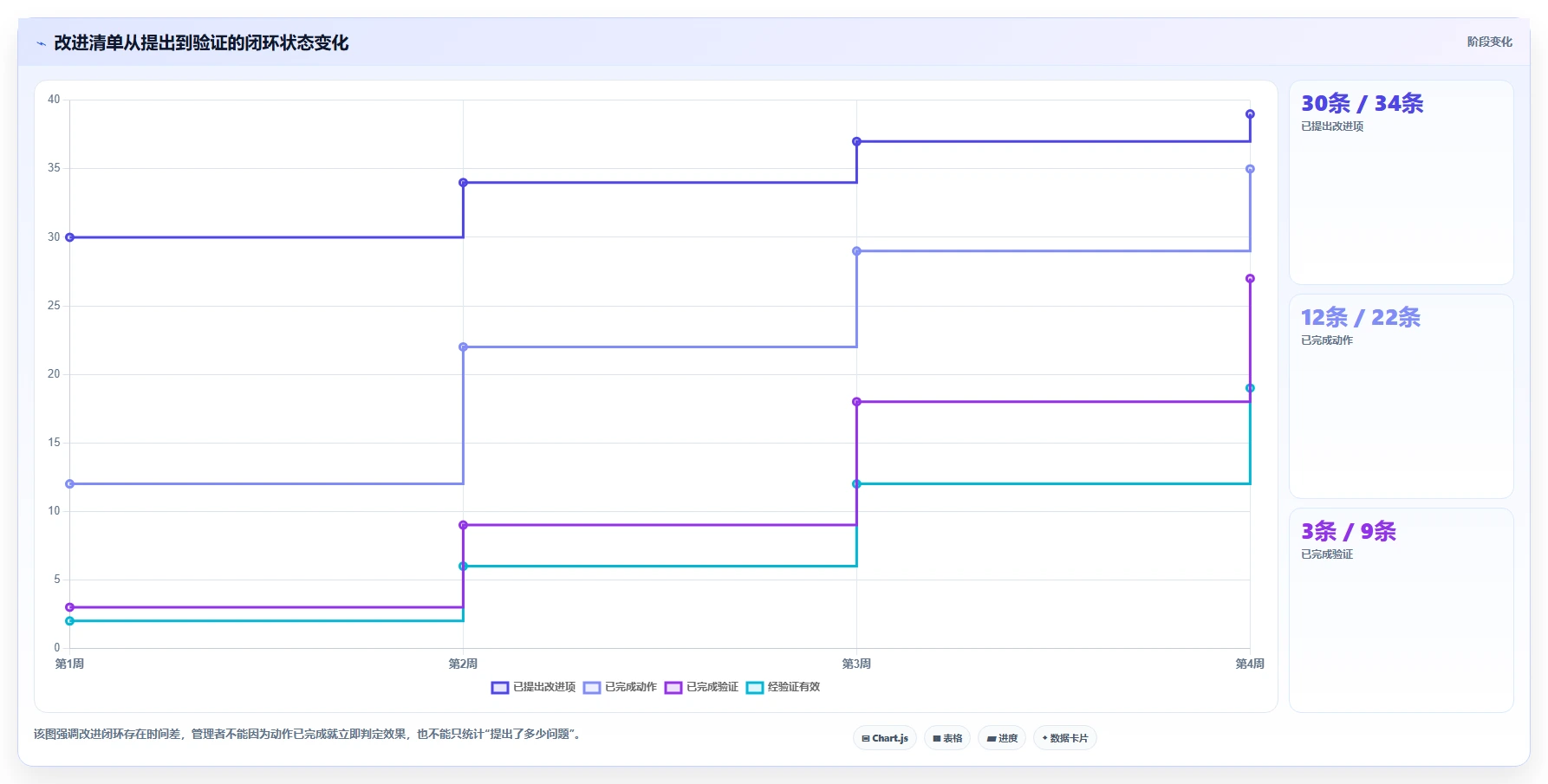Click 已提出改进项 data point at 第4周 (39)
This screenshot has height=784, width=1548.
pyautogui.click(x=1250, y=114)
